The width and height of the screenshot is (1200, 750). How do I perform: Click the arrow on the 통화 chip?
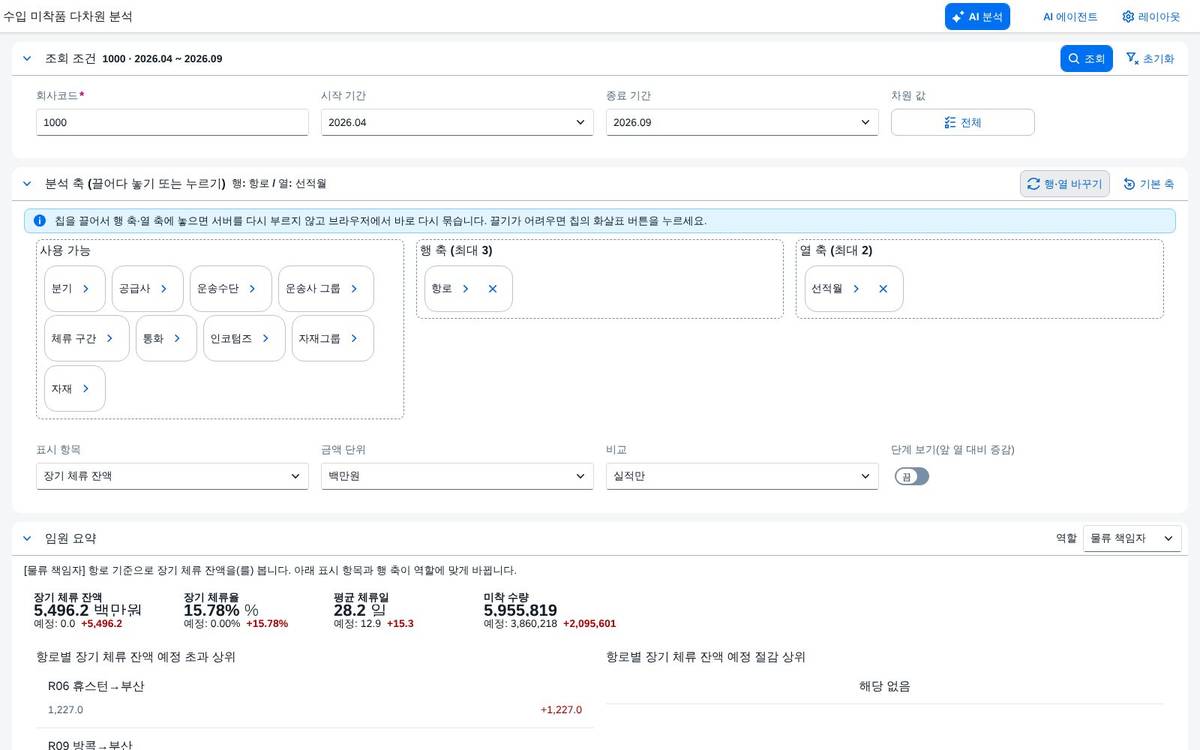[177, 338]
